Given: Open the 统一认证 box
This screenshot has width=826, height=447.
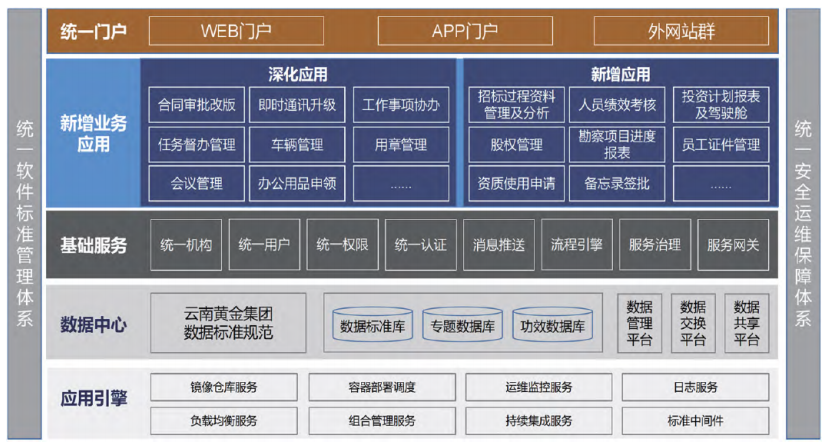Looking at the screenshot, I should tap(420, 245).
